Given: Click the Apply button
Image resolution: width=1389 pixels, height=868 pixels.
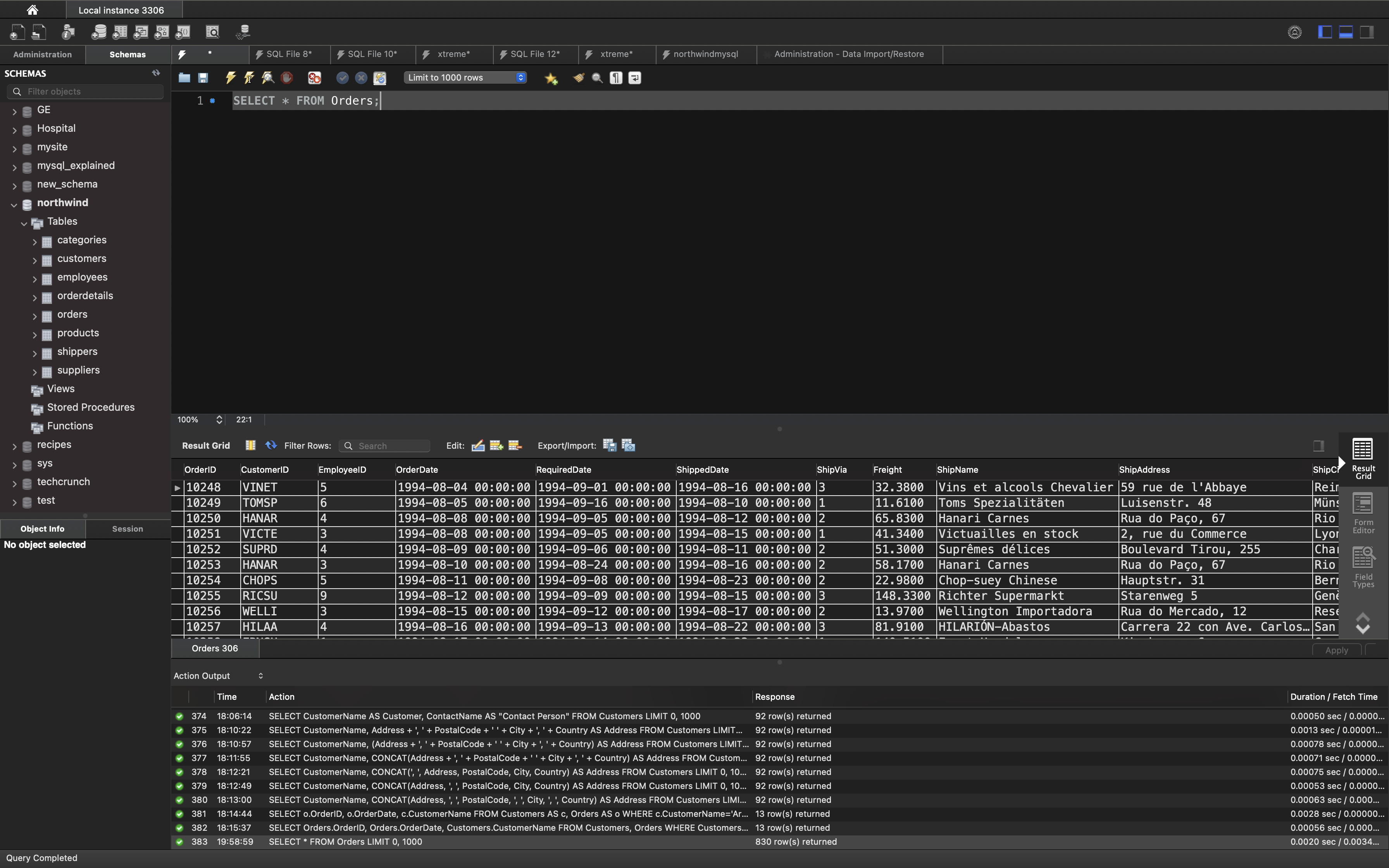Looking at the screenshot, I should click(1336, 650).
